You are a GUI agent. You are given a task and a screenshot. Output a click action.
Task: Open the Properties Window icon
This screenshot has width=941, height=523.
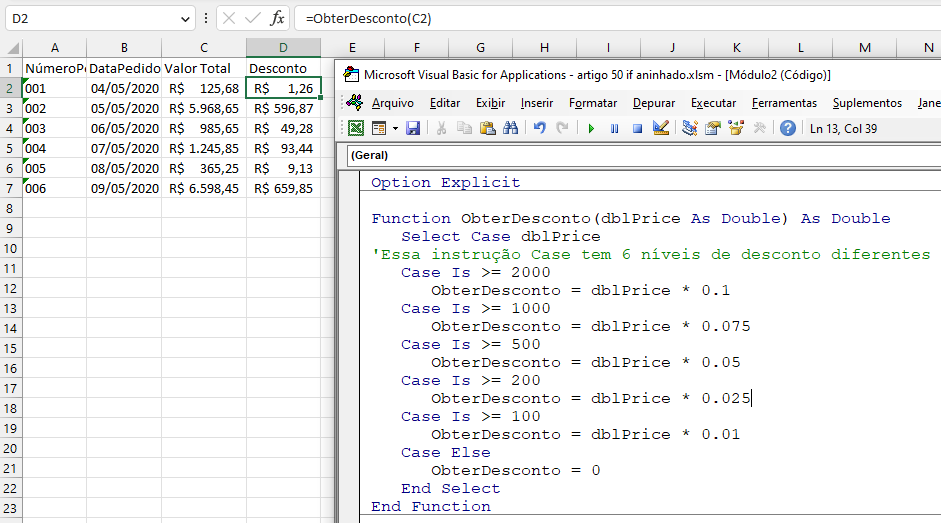(712, 128)
